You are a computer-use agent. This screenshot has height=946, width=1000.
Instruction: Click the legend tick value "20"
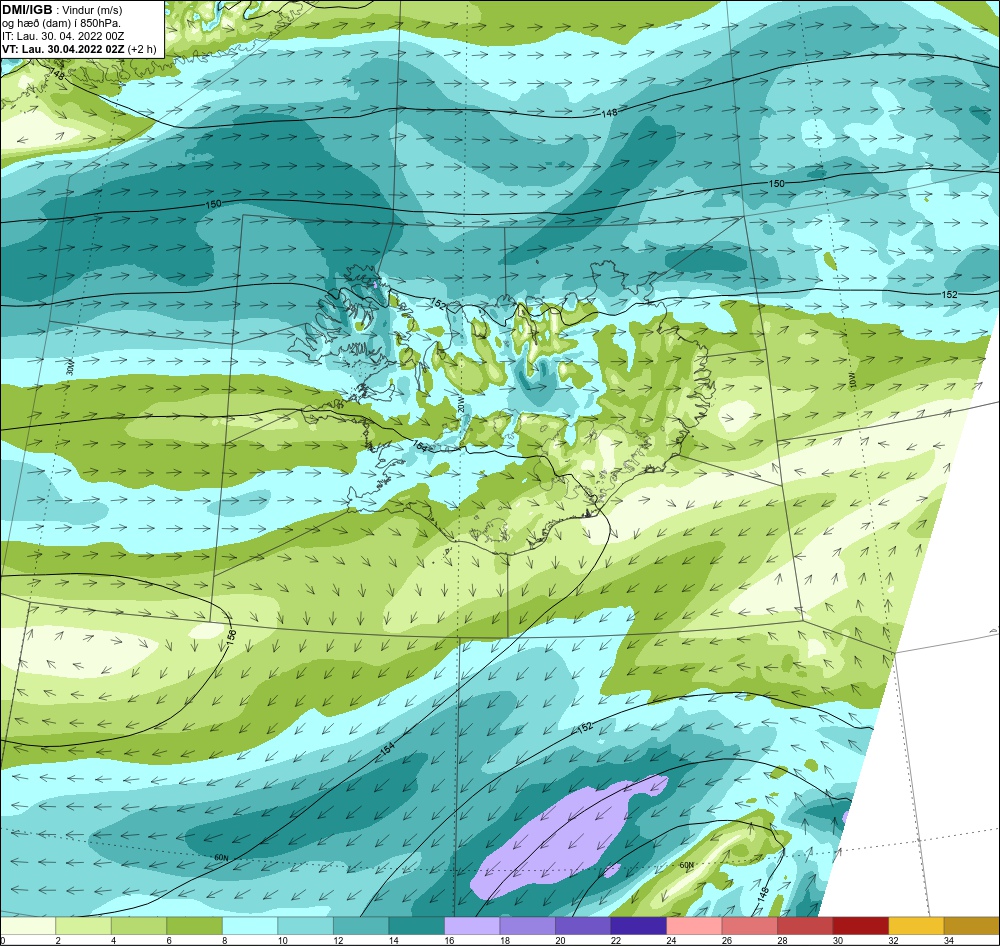(560, 940)
